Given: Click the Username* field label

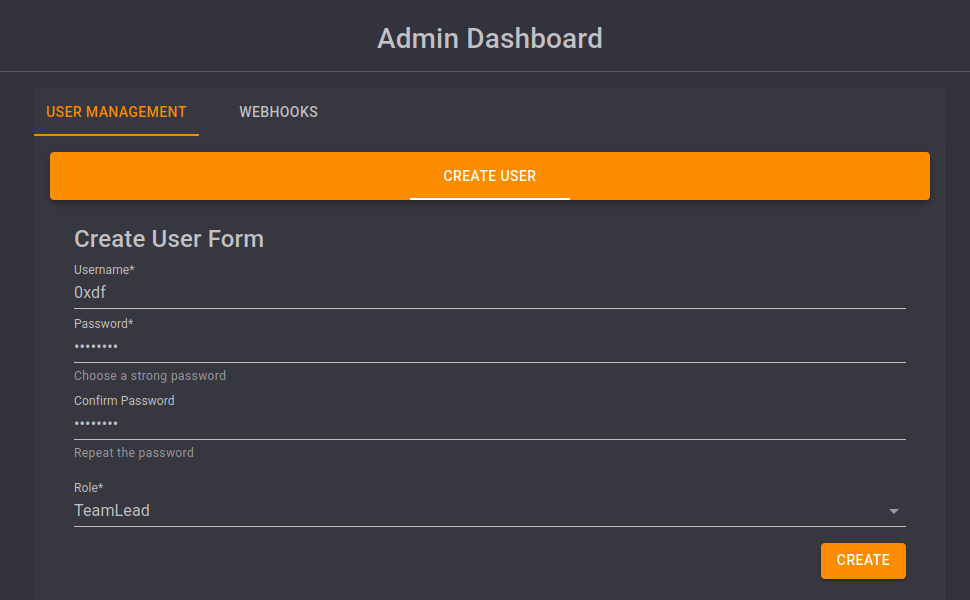Looking at the screenshot, I should click(x=104, y=270).
